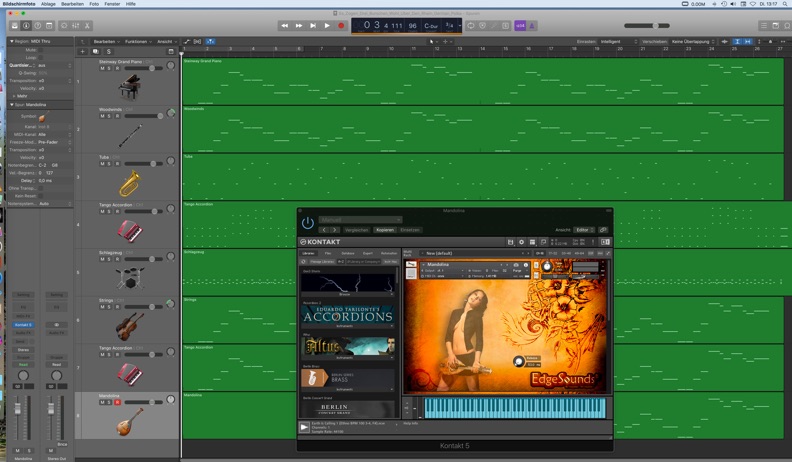The image size is (792, 462).
Task: Start recording with the red Record button
Action: coord(341,25)
